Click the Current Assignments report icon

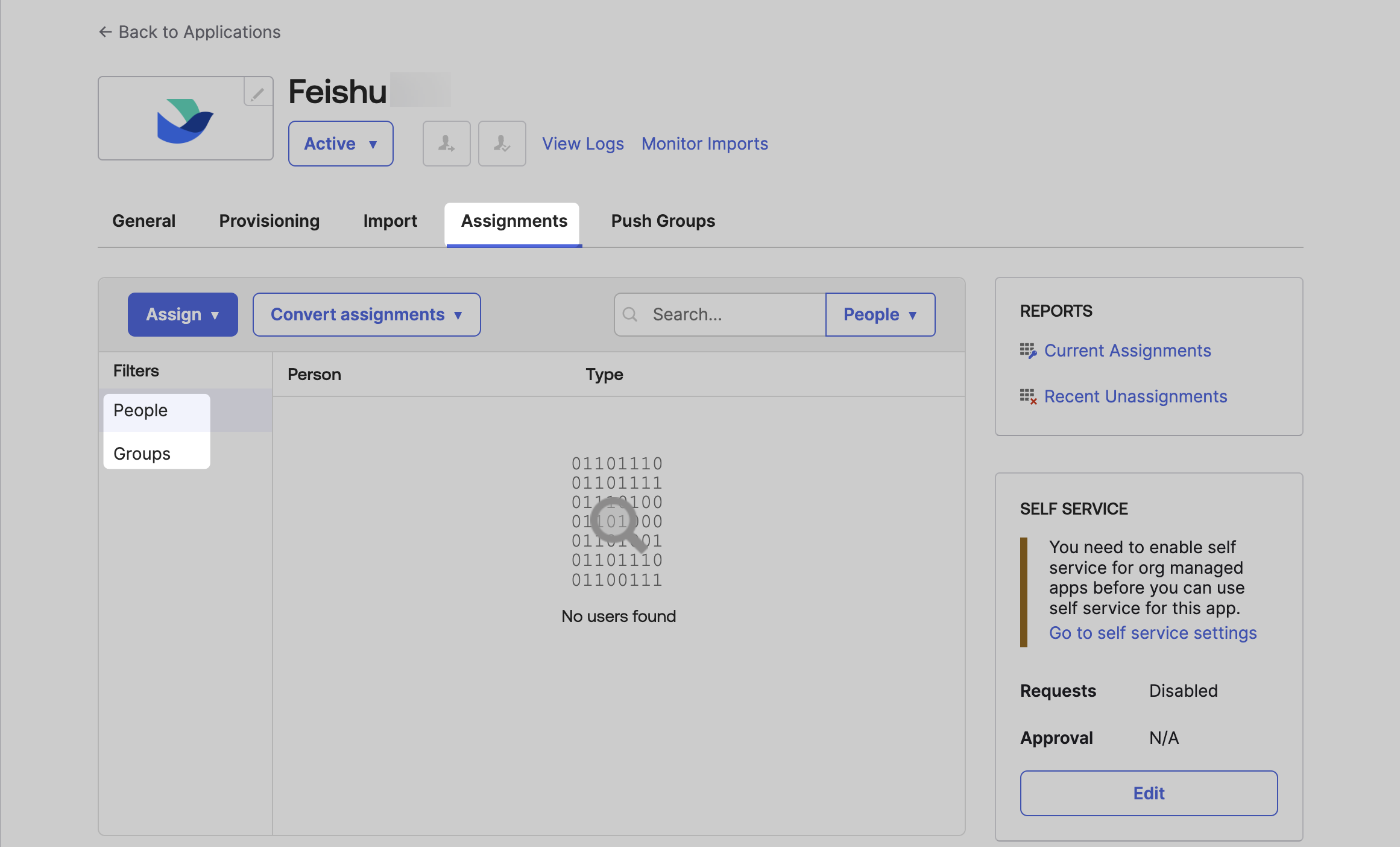[x=1029, y=351]
